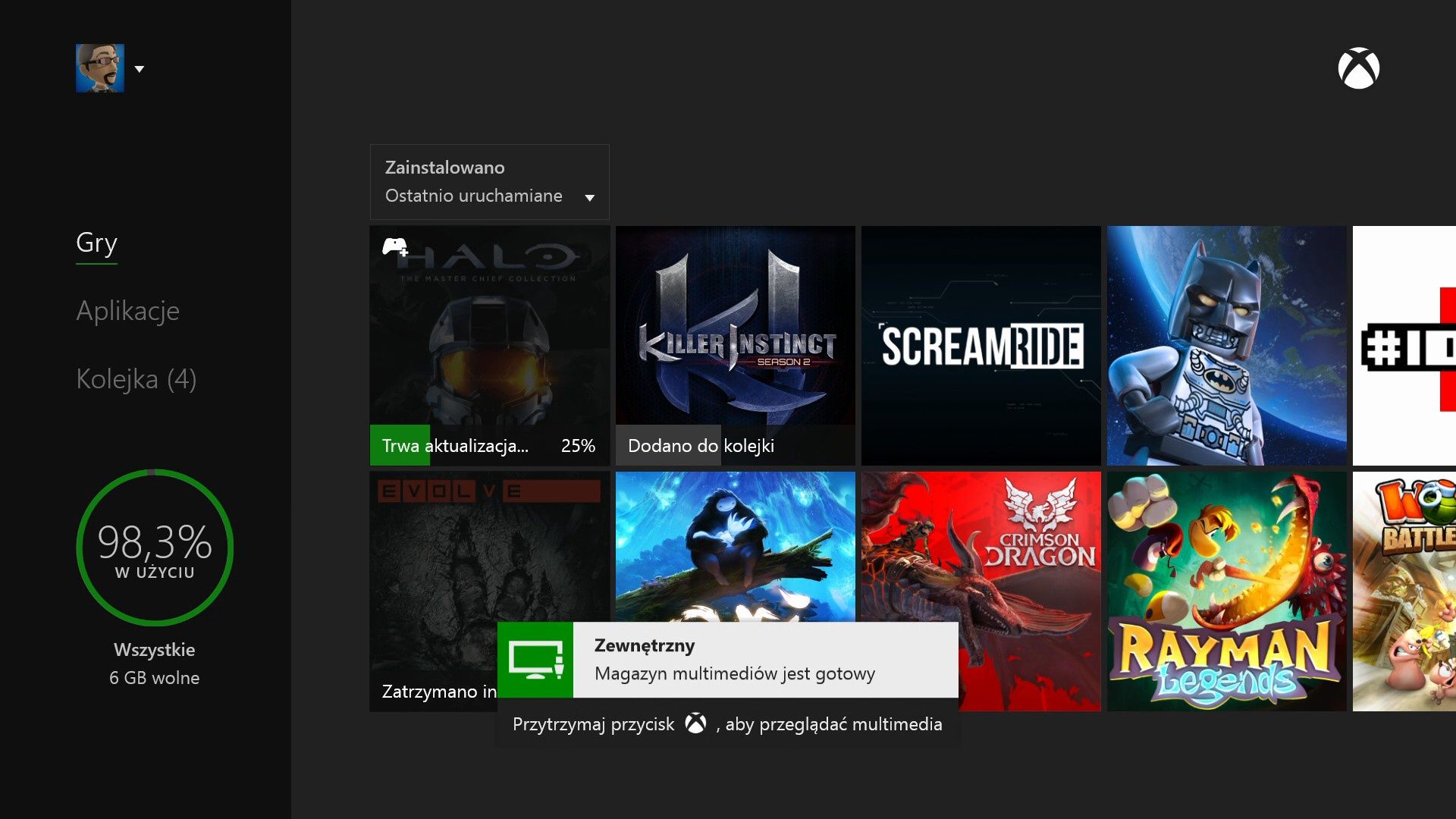Switch to the Aplikacje tab
The height and width of the screenshot is (819, 1456).
(127, 311)
